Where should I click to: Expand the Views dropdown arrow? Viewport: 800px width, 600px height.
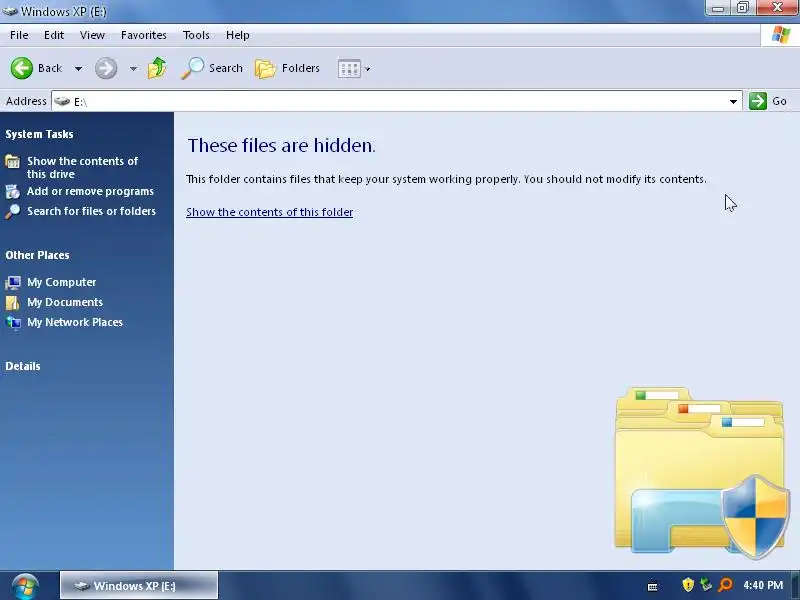click(x=367, y=69)
